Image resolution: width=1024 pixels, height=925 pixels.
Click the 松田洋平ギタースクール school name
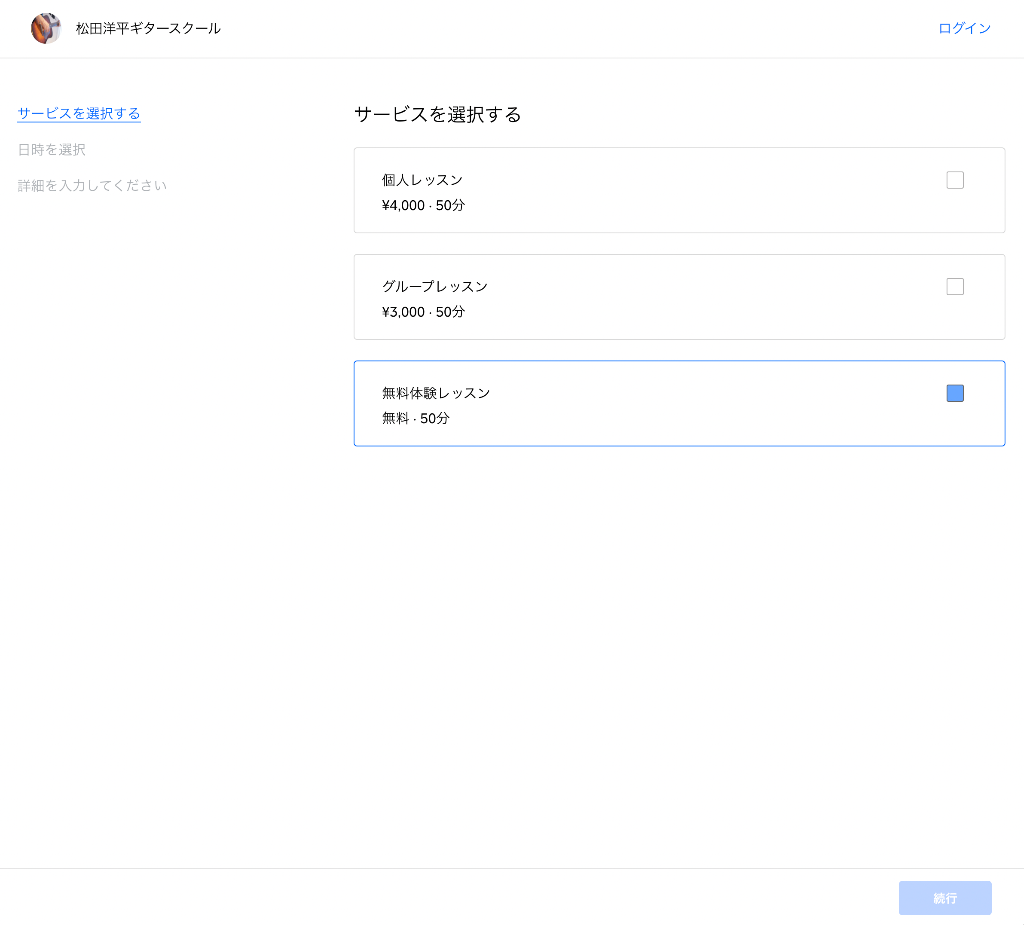coord(148,29)
